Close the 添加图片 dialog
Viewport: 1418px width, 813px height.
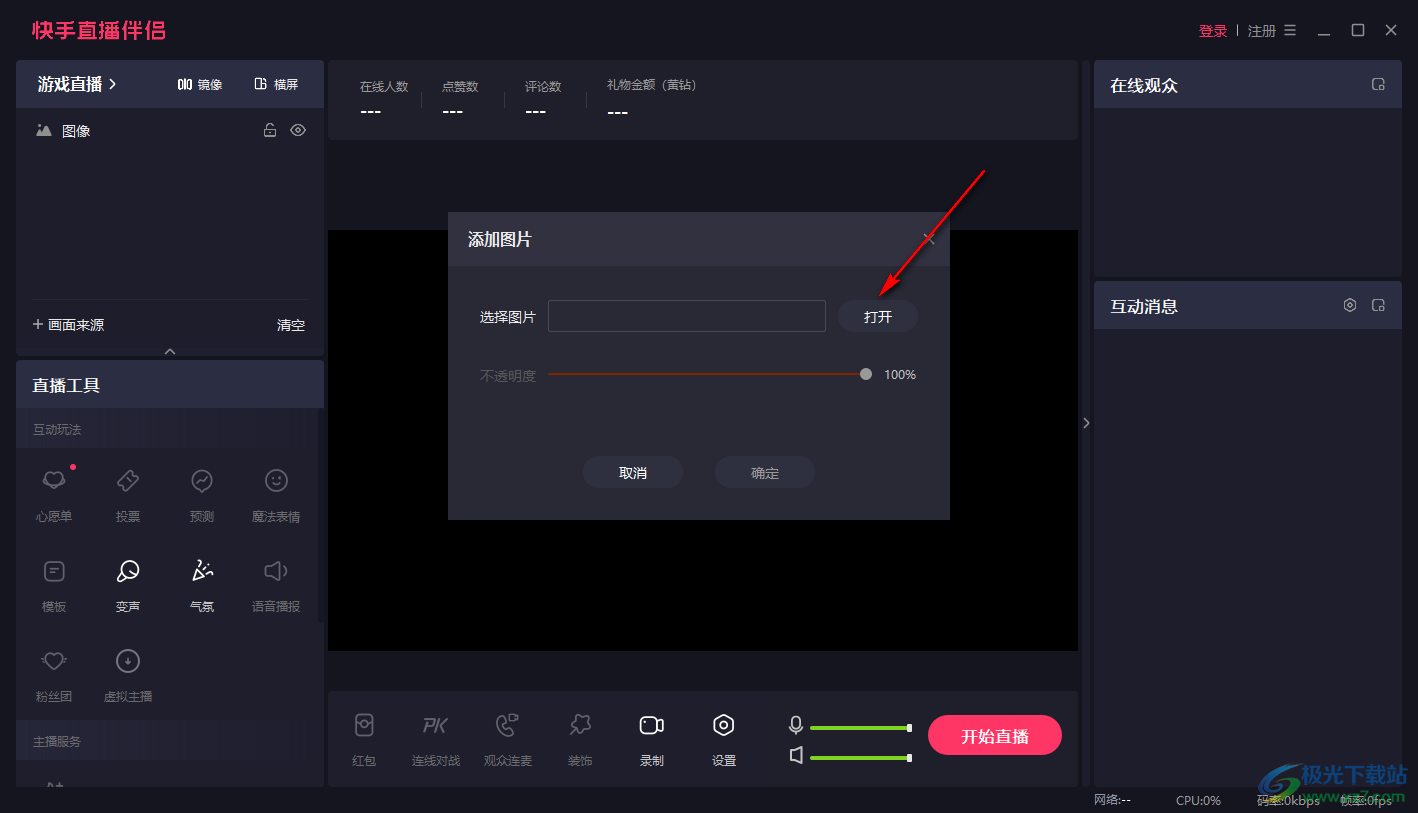point(929,238)
